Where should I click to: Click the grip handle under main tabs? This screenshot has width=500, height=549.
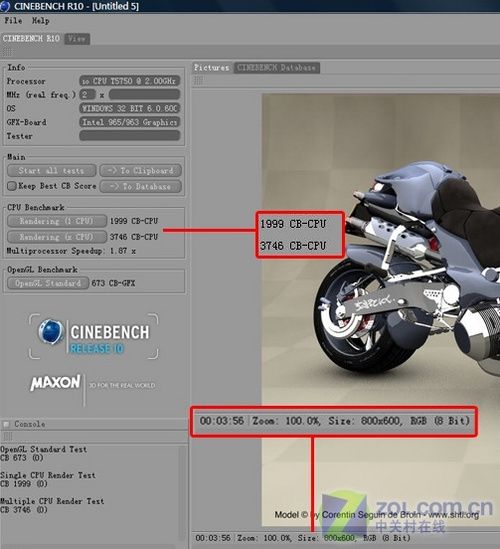coord(7,52)
